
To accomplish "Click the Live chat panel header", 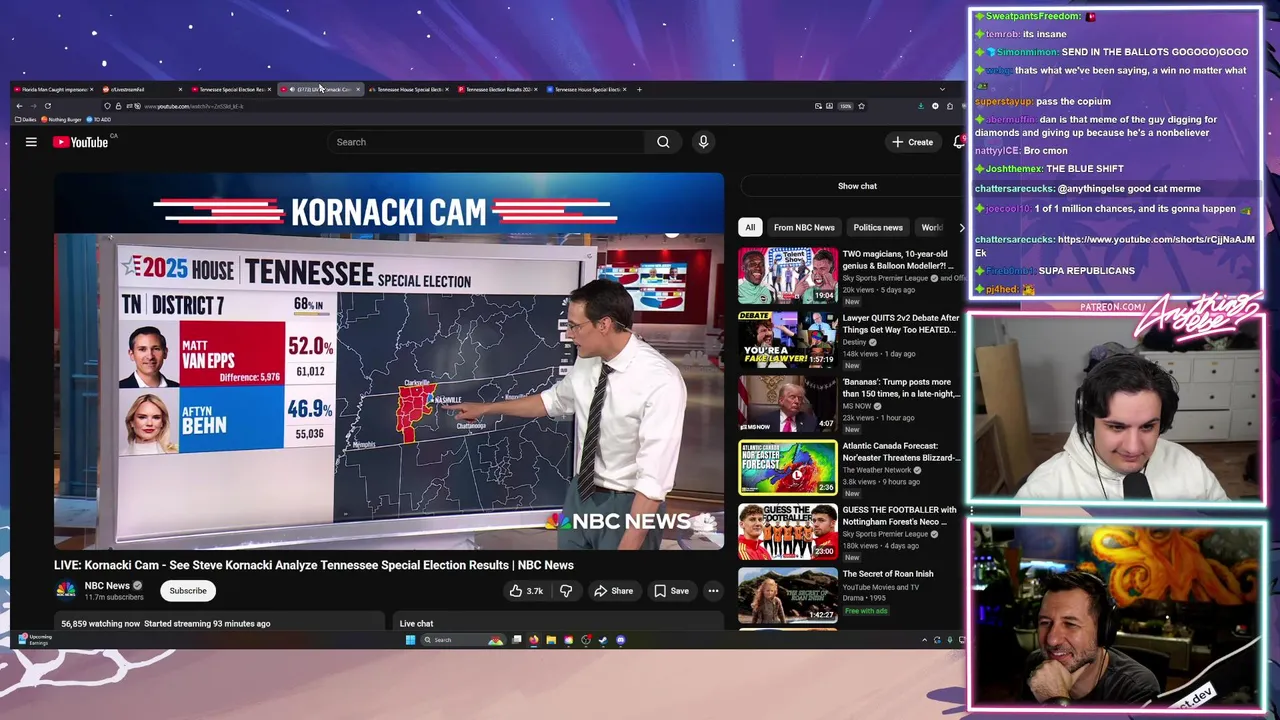I will click(x=417, y=624).
